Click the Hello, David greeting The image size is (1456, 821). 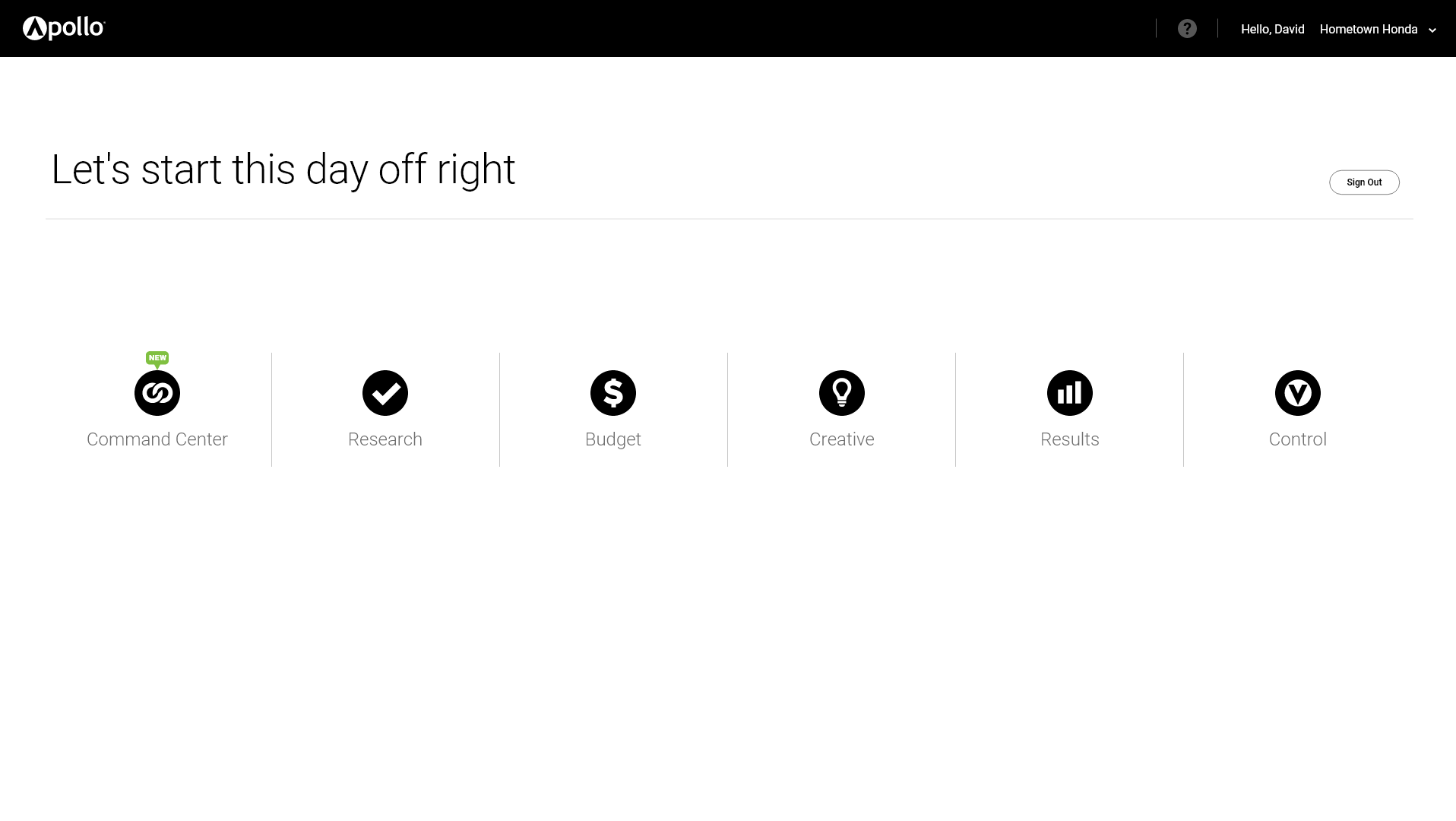1273,29
